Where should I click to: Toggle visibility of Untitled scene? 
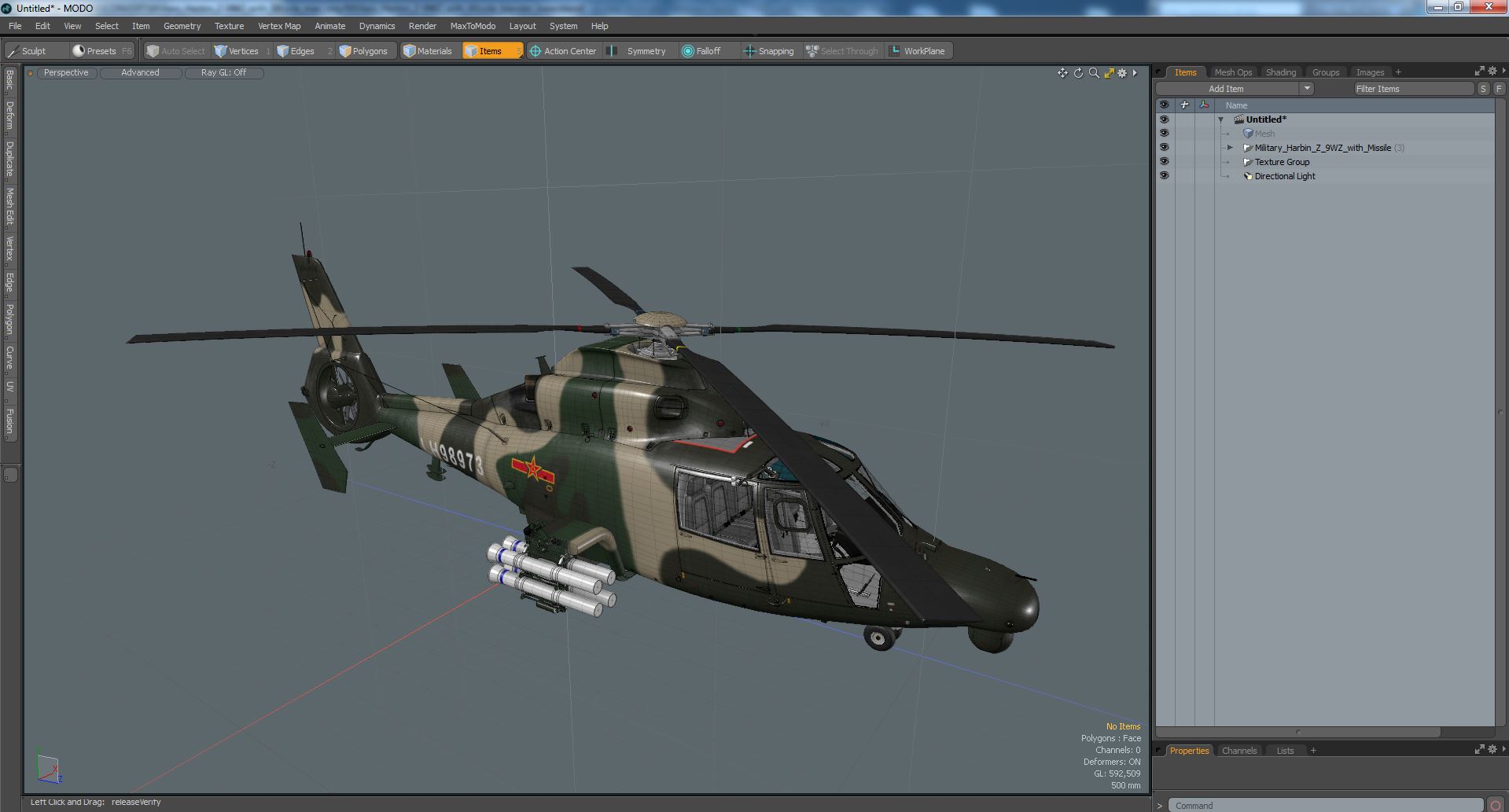click(1164, 119)
